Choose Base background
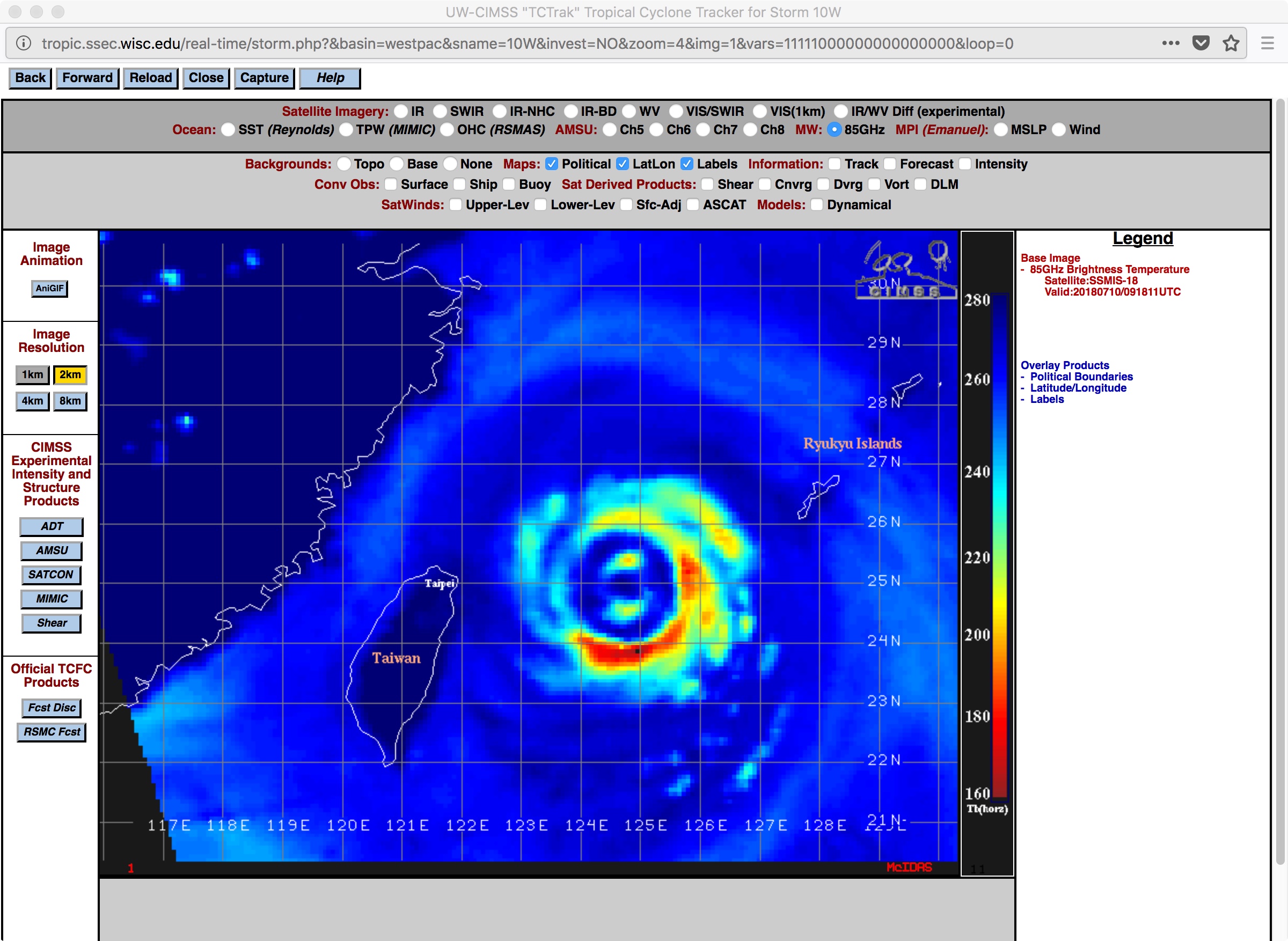Viewport: 1288px width, 941px height. point(397,164)
